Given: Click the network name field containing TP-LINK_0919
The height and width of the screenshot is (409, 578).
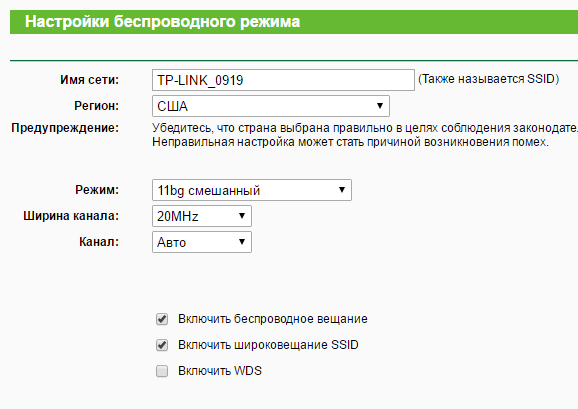Looking at the screenshot, I should (283, 80).
